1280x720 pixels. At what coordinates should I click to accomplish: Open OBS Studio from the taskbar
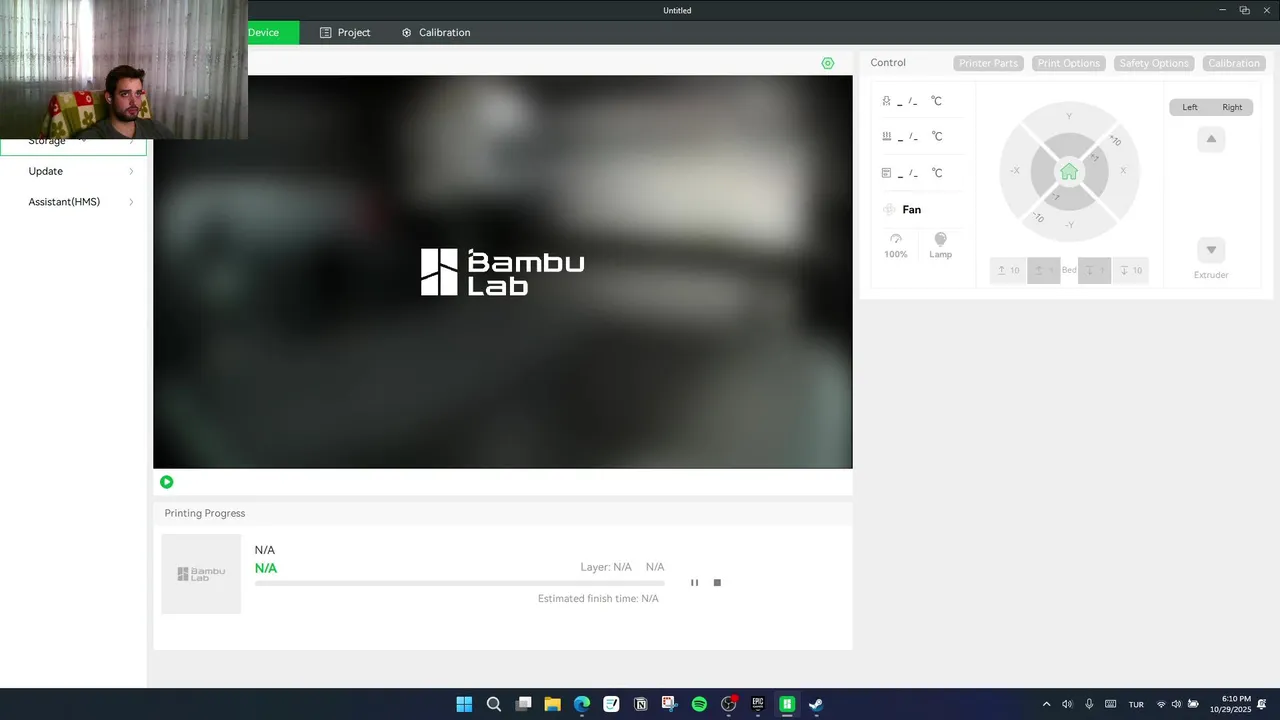click(x=728, y=704)
